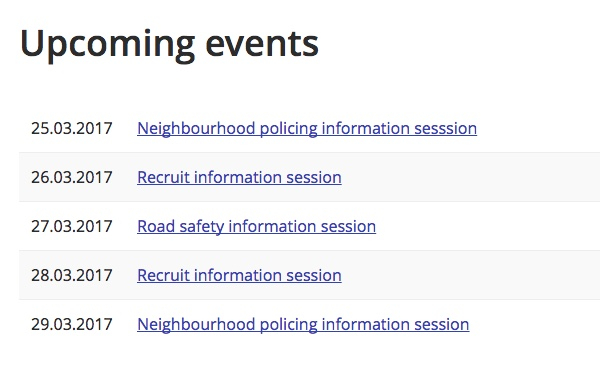
Task: Open Recruit information session on 26.03.2017
Action: (x=239, y=178)
